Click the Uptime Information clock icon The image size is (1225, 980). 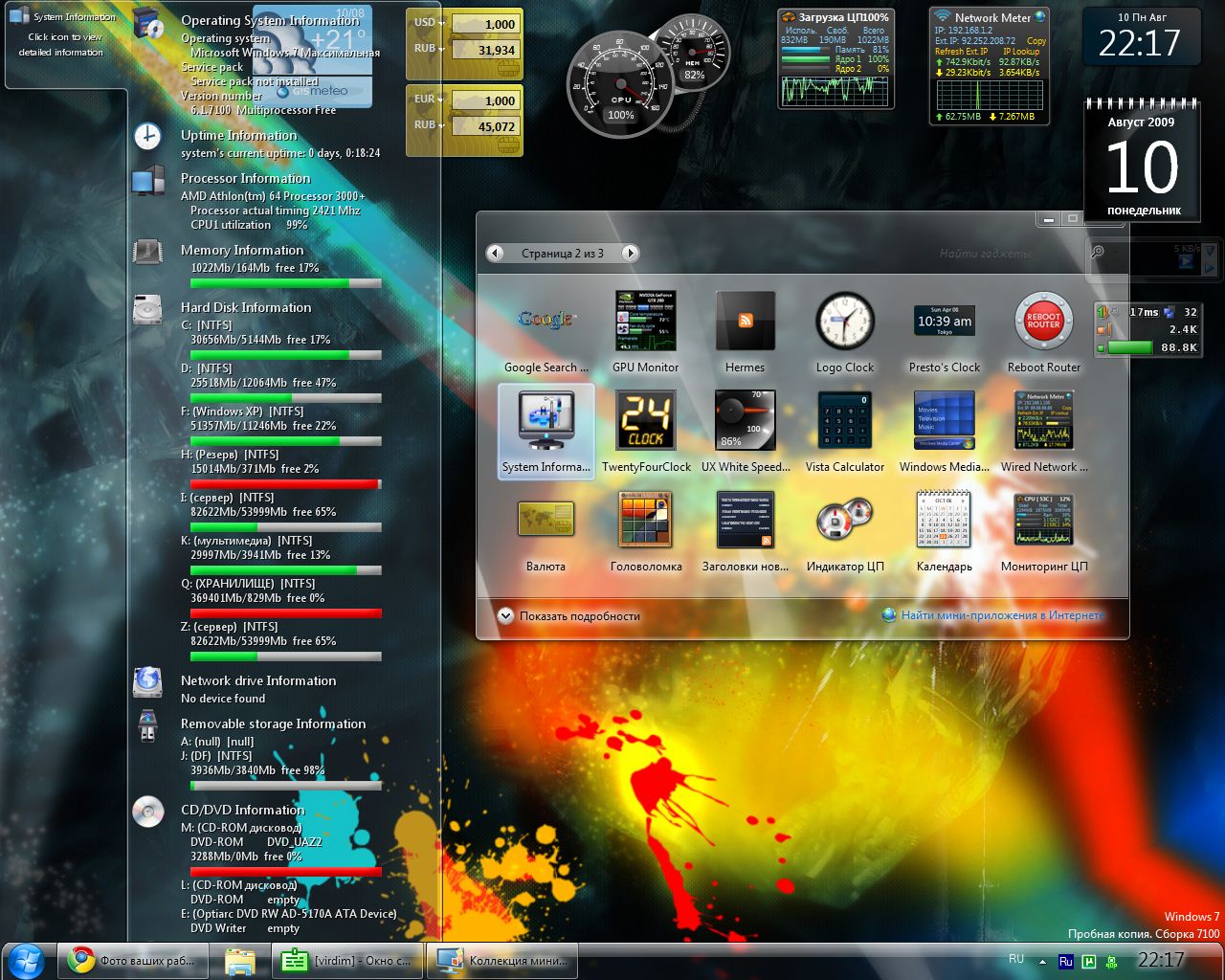click(x=147, y=136)
